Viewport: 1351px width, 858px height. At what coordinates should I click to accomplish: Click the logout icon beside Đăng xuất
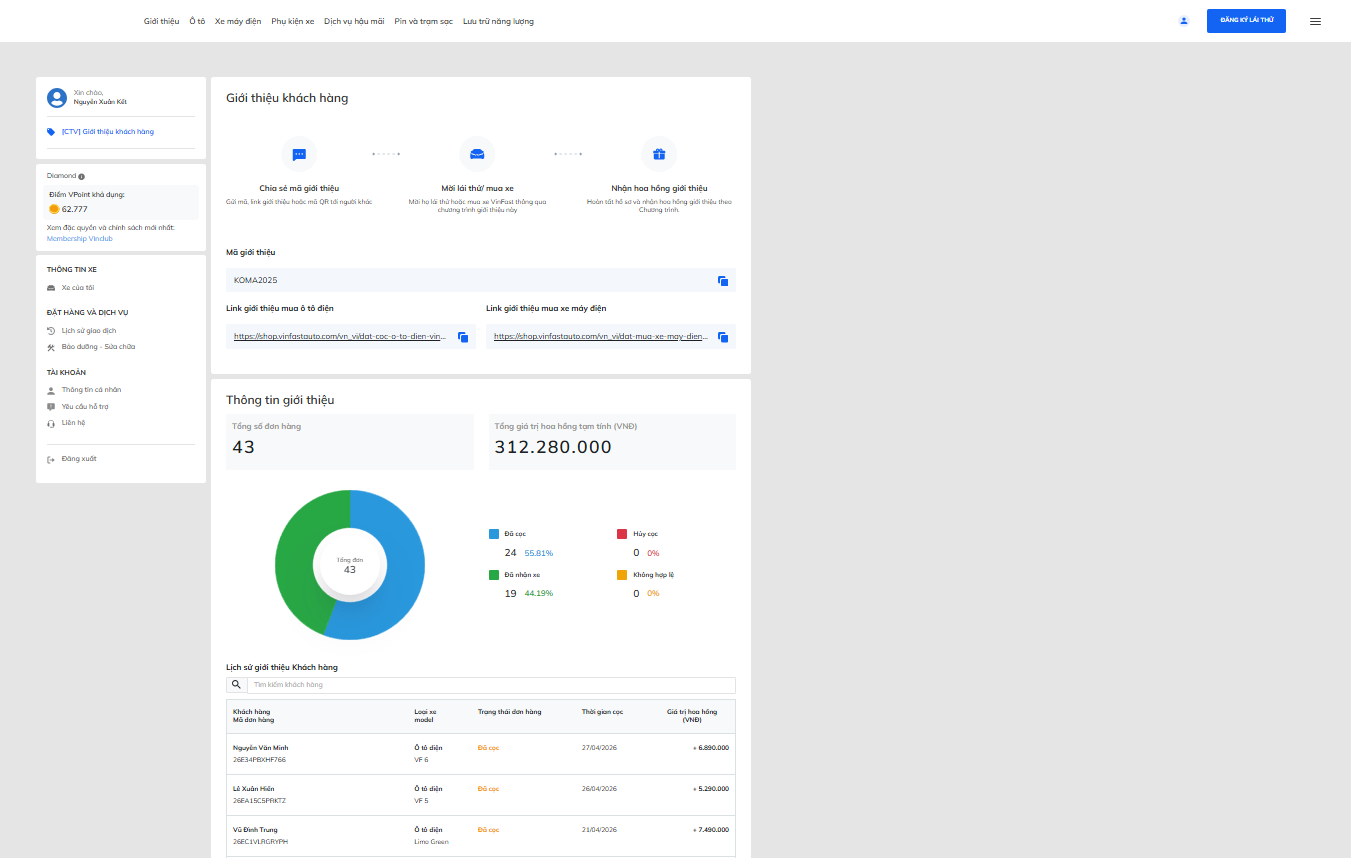tap(51, 459)
